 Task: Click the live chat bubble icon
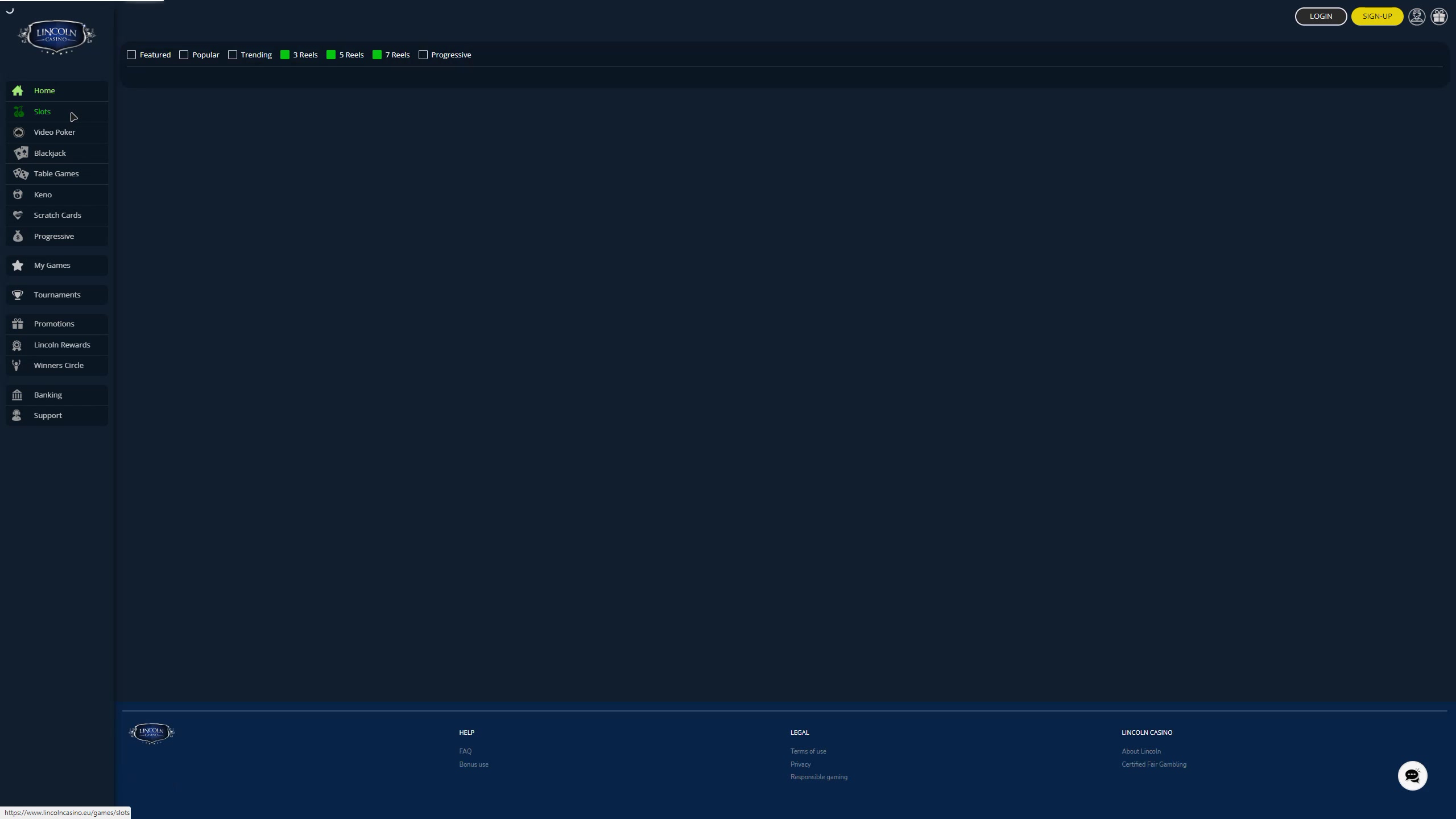(1412, 775)
